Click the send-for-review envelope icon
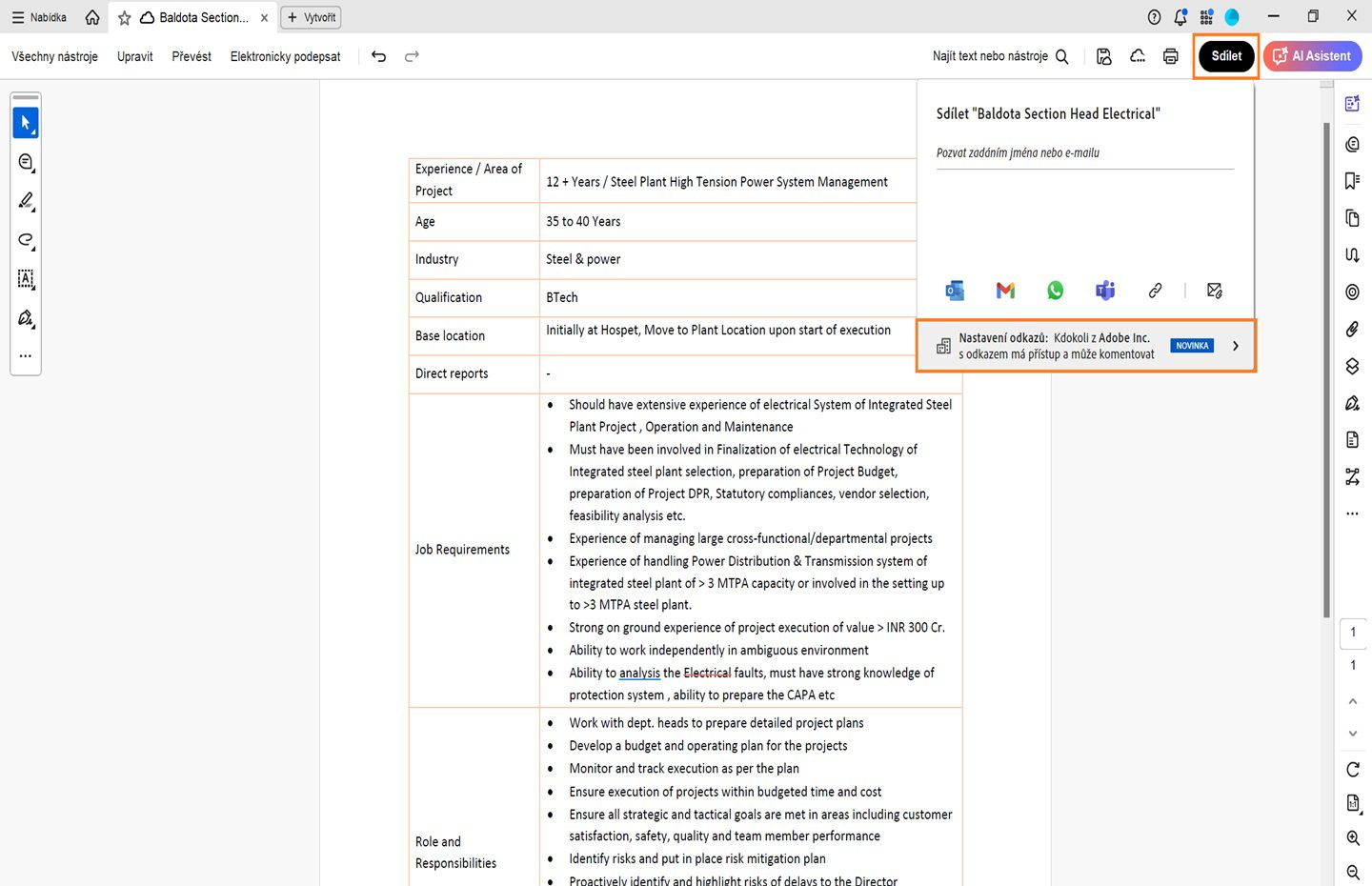 click(1215, 291)
